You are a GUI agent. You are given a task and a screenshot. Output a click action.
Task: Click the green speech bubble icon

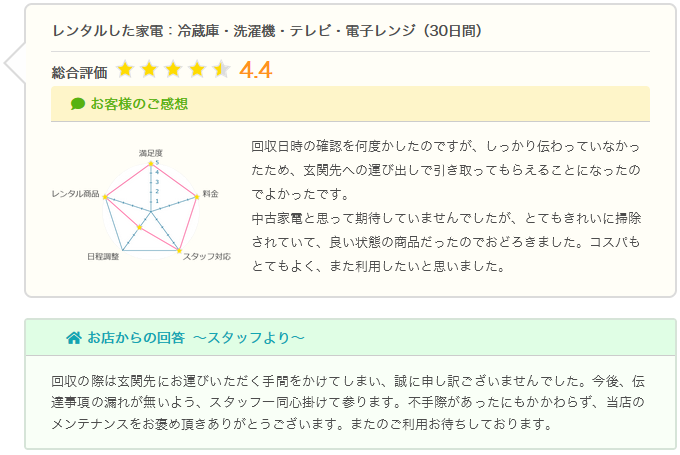click(78, 104)
